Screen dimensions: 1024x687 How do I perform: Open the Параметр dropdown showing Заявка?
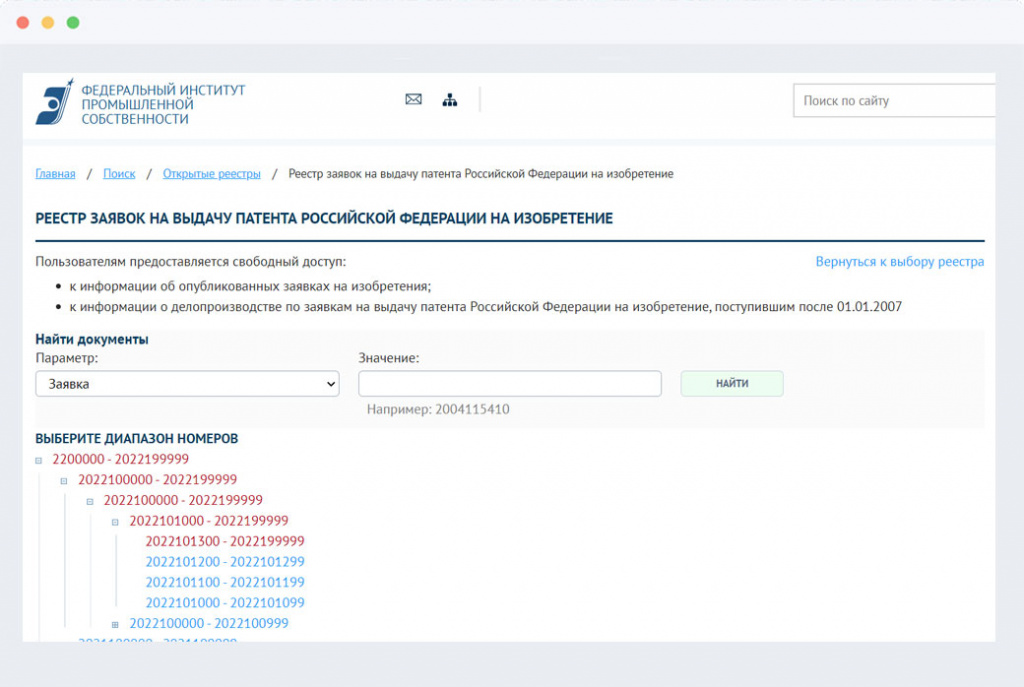(x=187, y=383)
